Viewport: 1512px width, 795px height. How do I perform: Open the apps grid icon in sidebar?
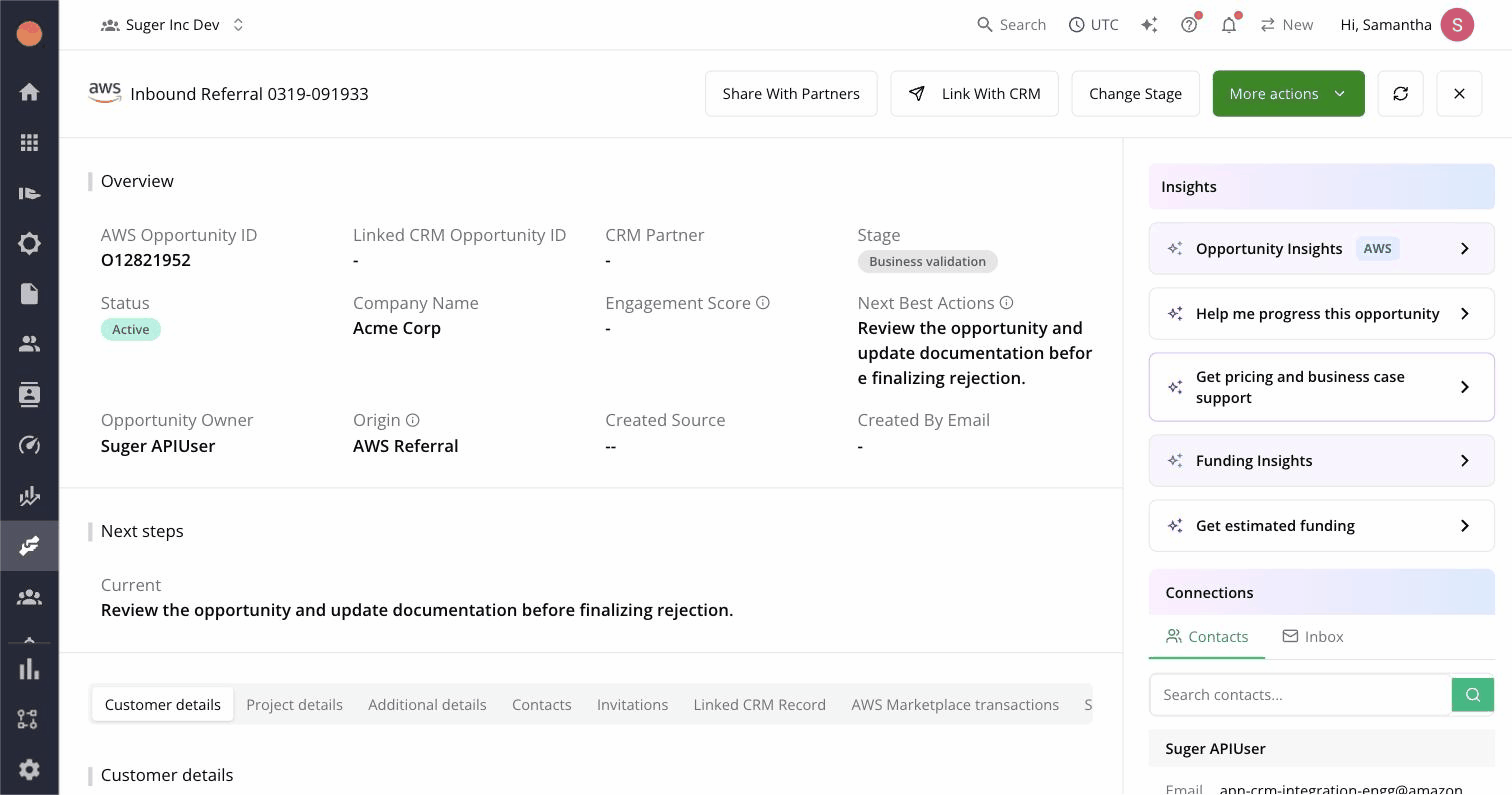point(29,143)
